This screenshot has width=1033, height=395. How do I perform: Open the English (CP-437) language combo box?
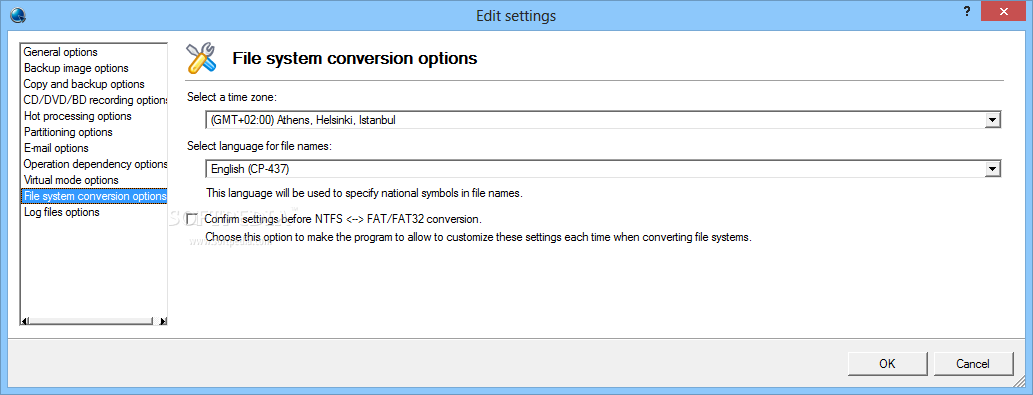pyautogui.click(x=603, y=169)
